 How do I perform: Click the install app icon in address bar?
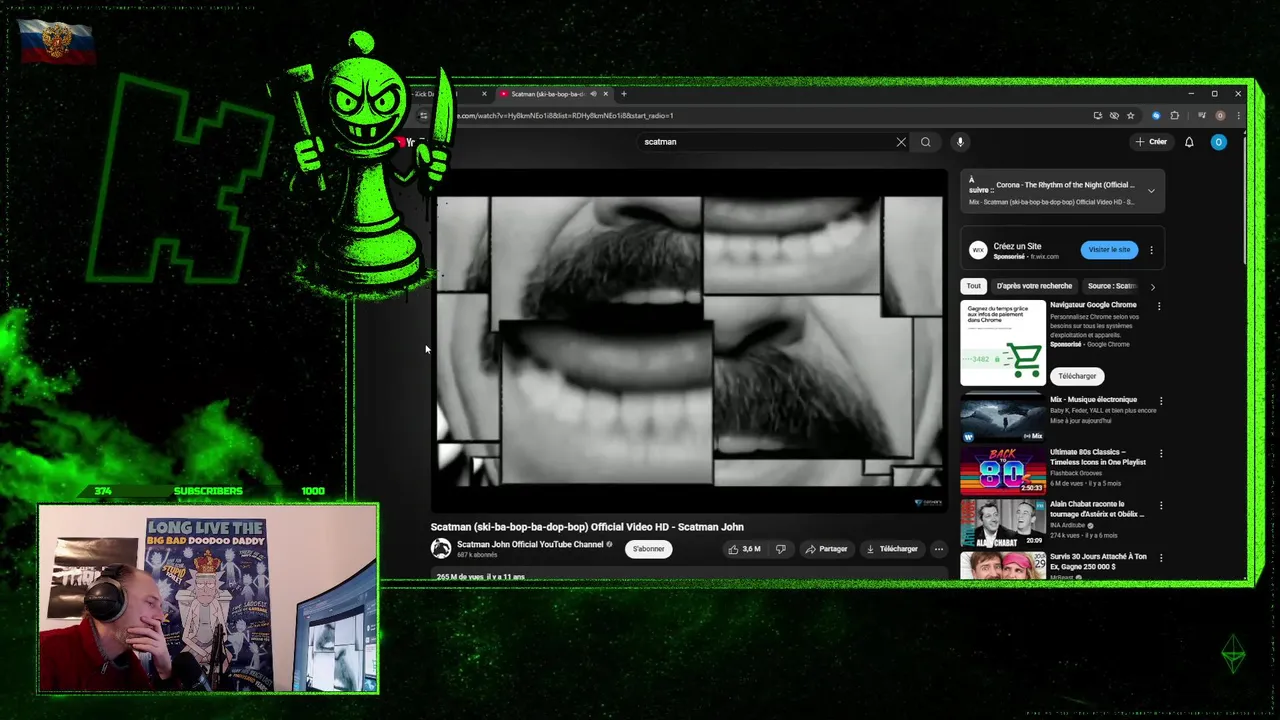click(x=1098, y=115)
